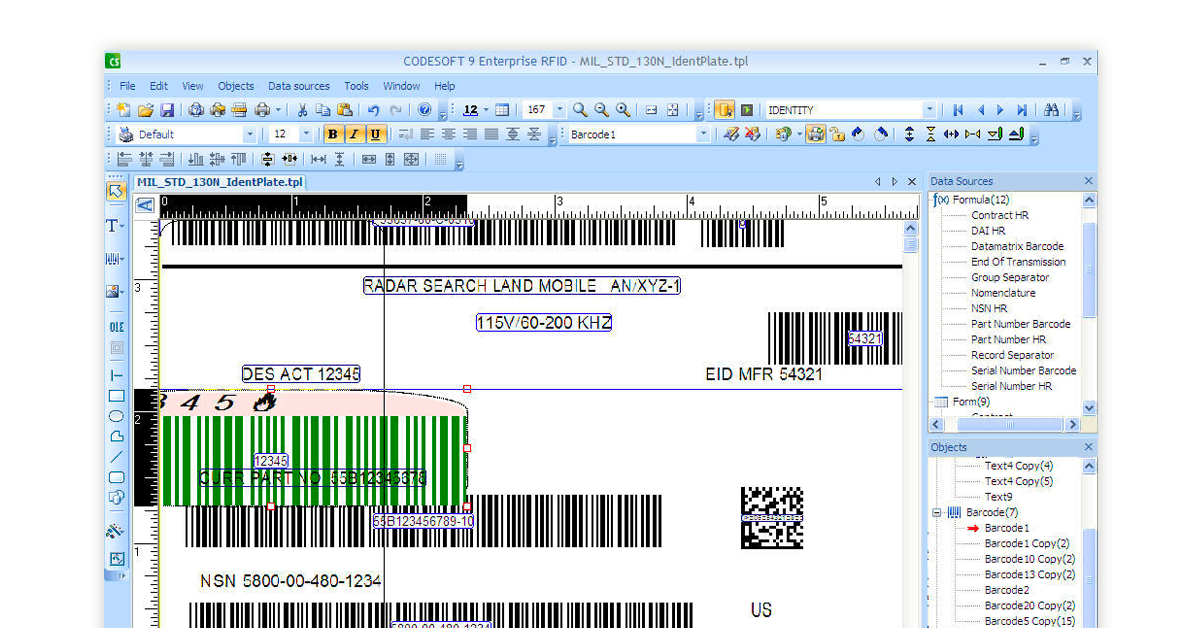
Task: Select Barcode1 in Objects tree
Action: (1006, 528)
